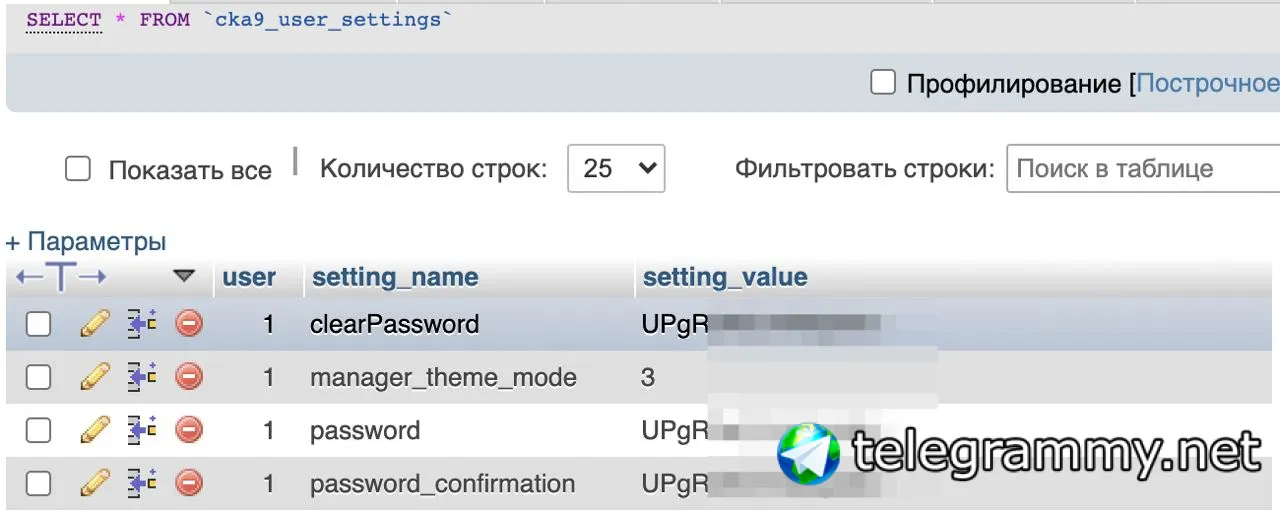Edit the clearPassword row with pencil icon
The width and height of the screenshot is (1280, 514).
(95, 324)
